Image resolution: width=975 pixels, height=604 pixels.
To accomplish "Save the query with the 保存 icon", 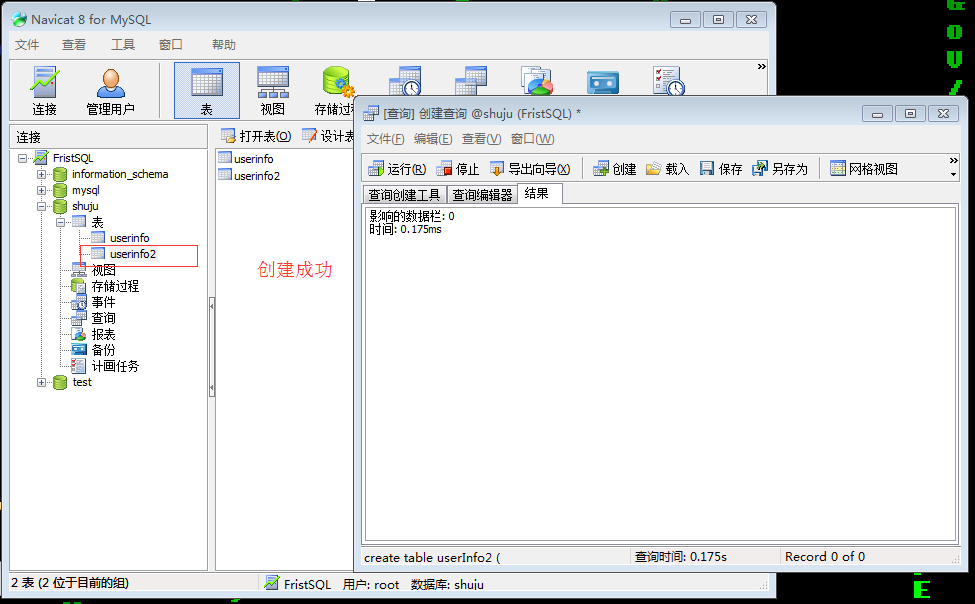I will coord(719,168).
